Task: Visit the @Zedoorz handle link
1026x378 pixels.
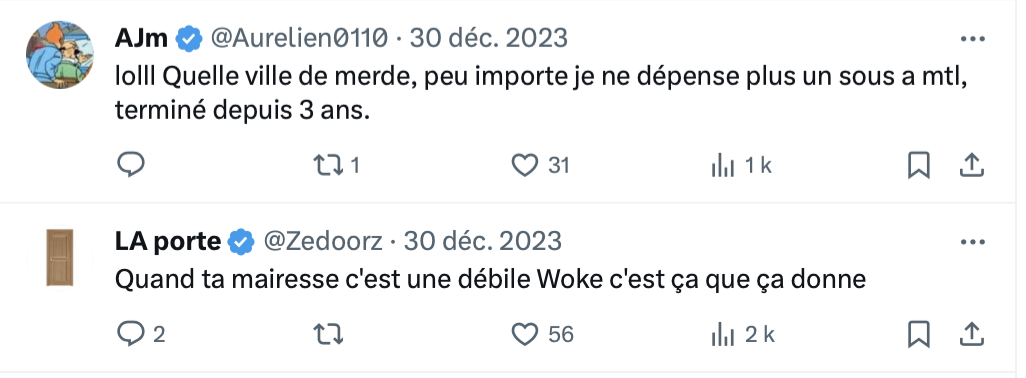Action: [323, 242]
